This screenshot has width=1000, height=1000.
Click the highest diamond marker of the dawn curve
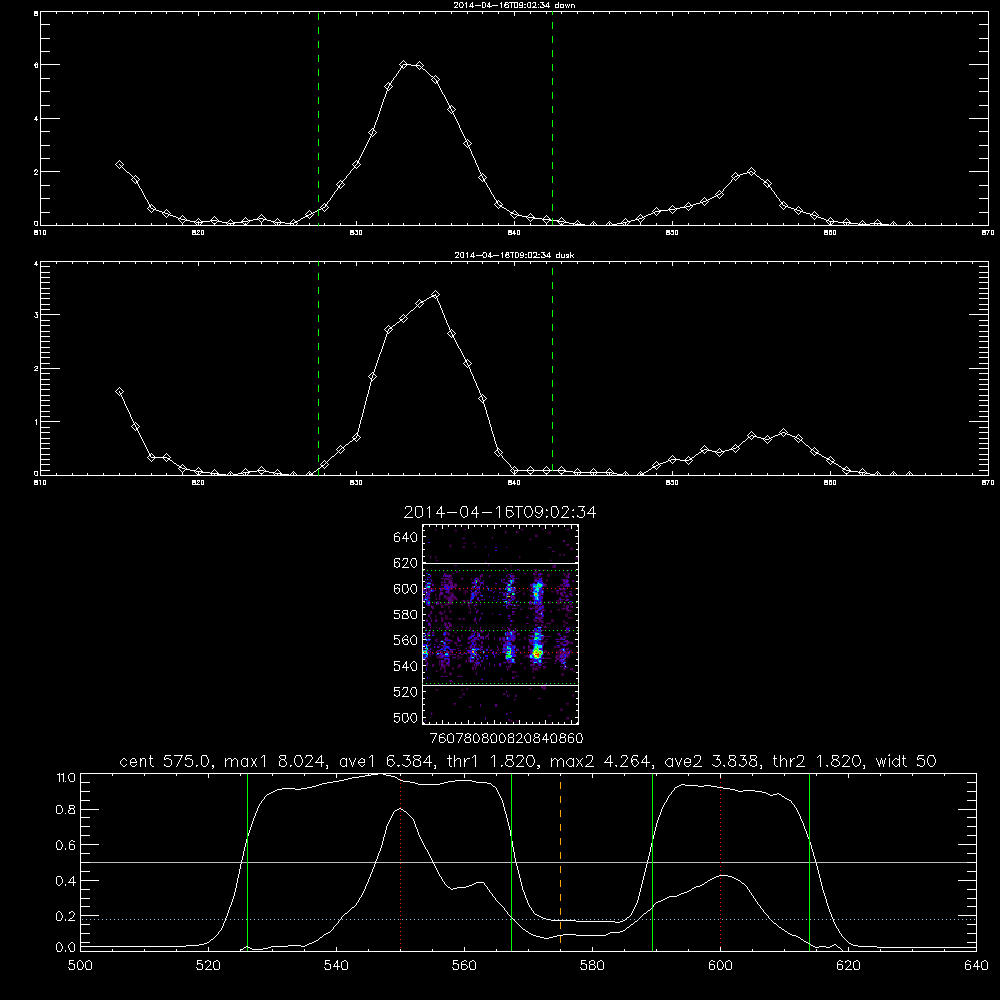[x=404, y=64]
